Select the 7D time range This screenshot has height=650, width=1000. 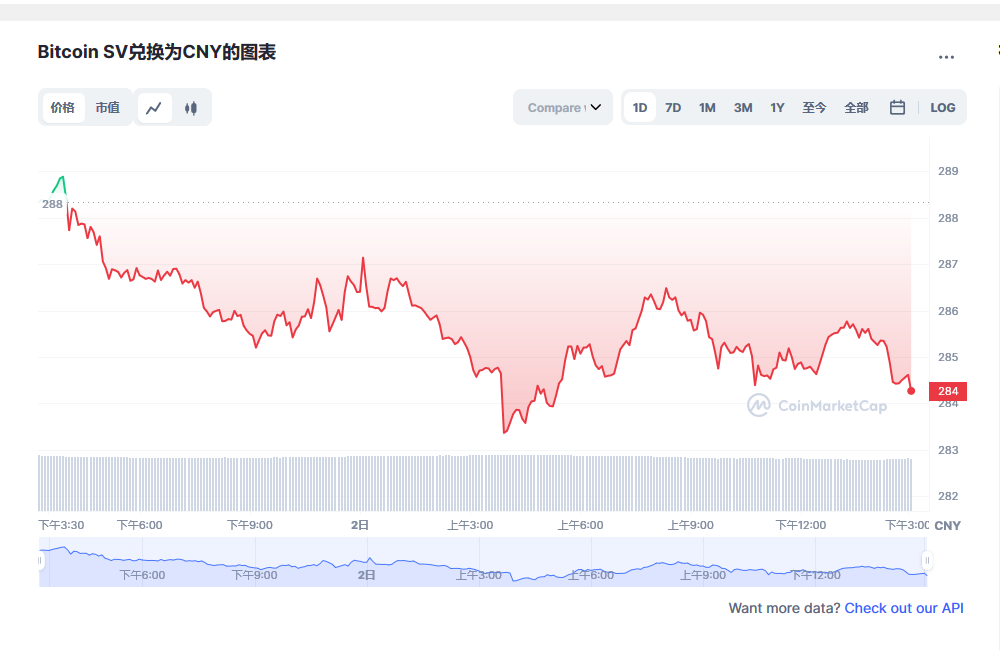673,108
